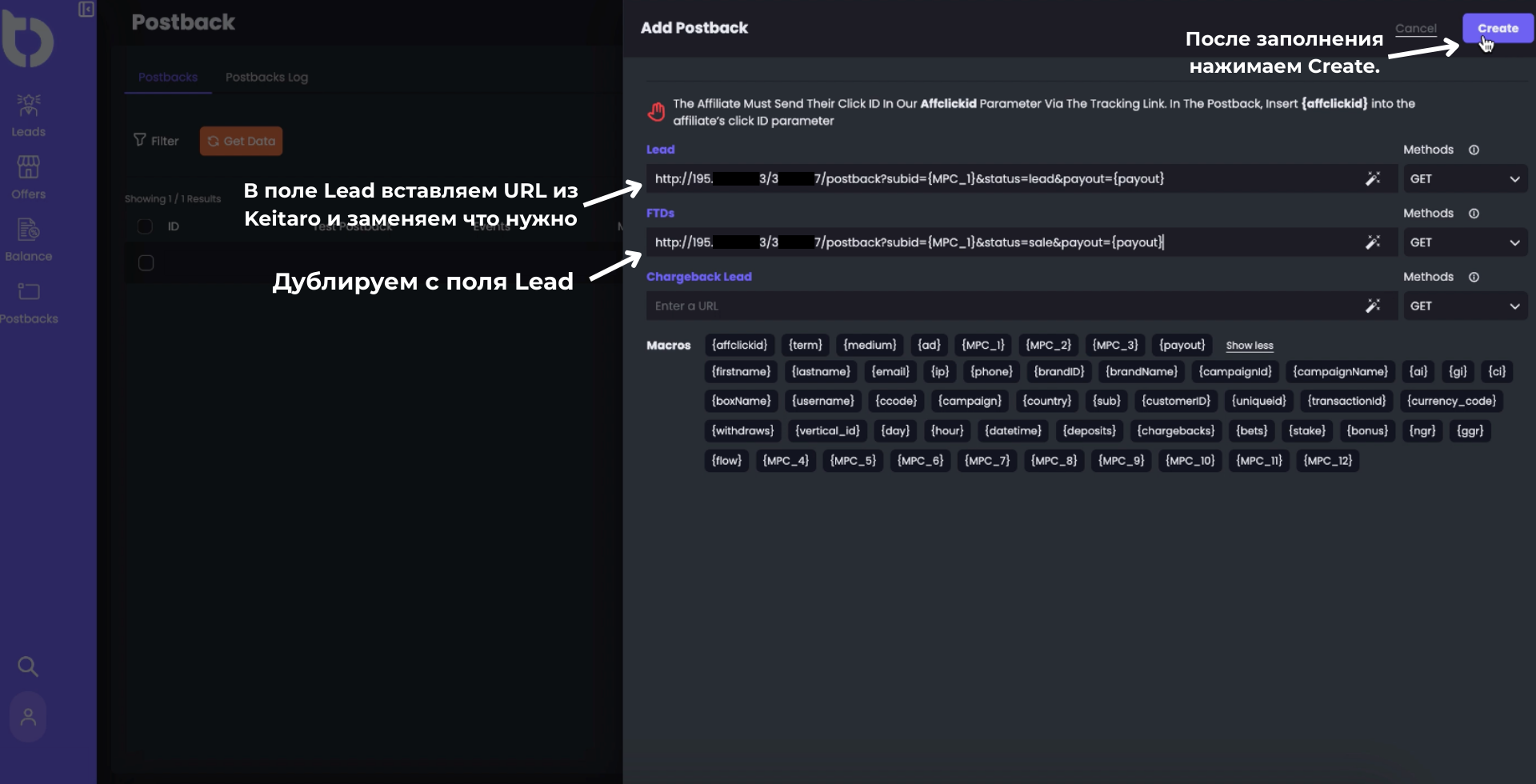Click the info icon next to Lead Methods

pos(1474,150)
